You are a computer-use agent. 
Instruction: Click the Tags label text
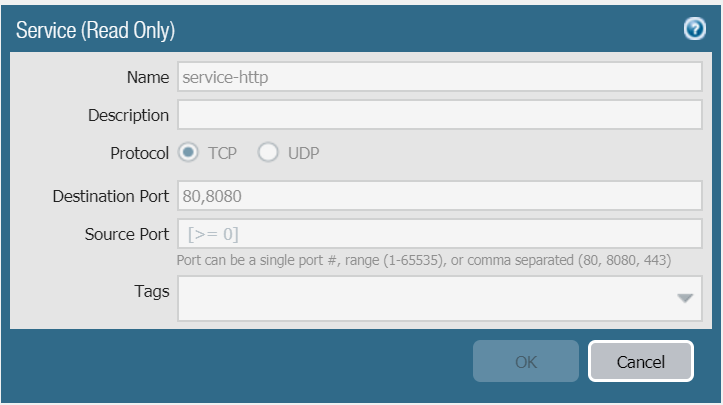pos(152,291)
